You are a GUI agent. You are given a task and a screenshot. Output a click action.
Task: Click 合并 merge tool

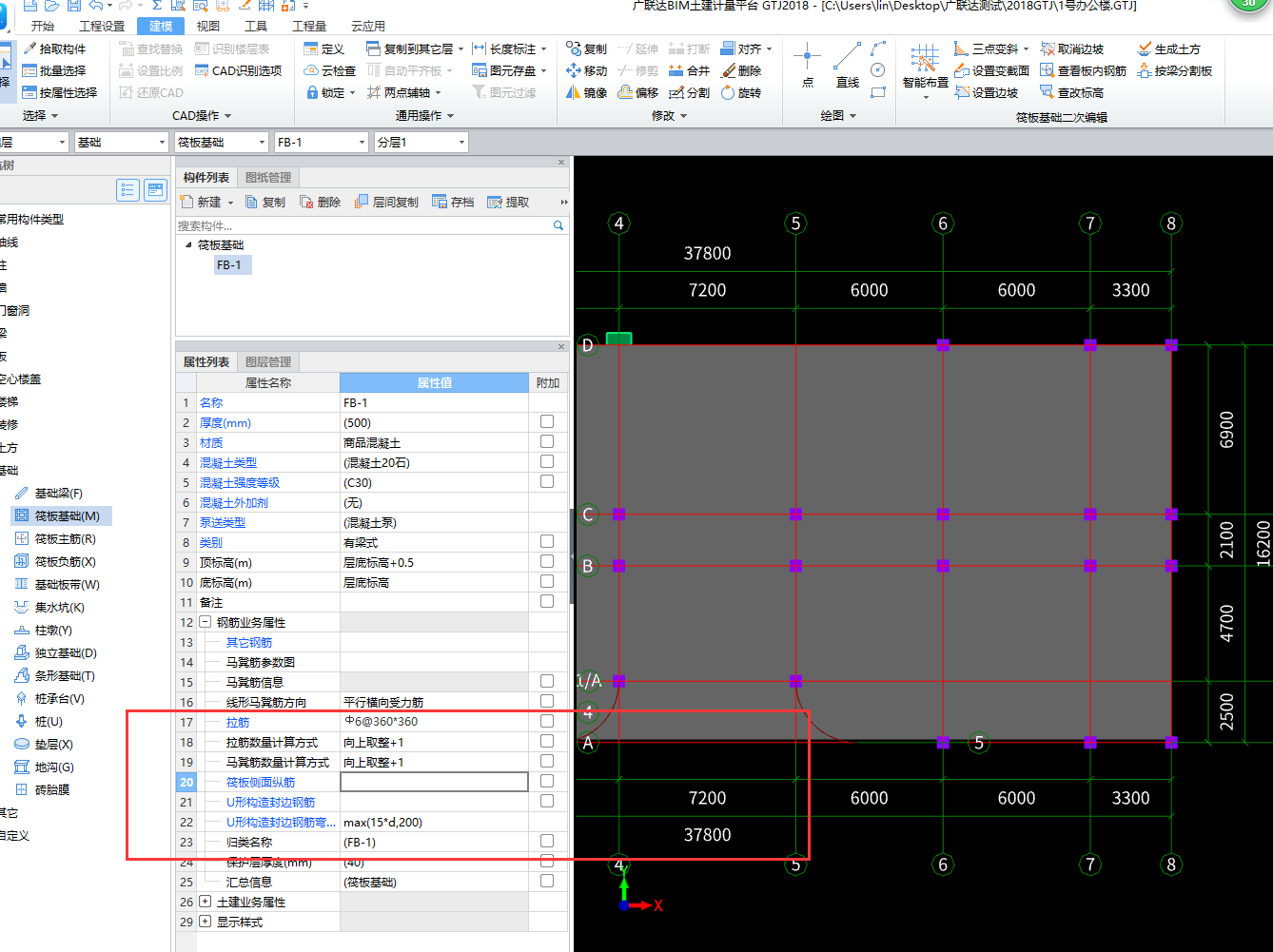690,70
